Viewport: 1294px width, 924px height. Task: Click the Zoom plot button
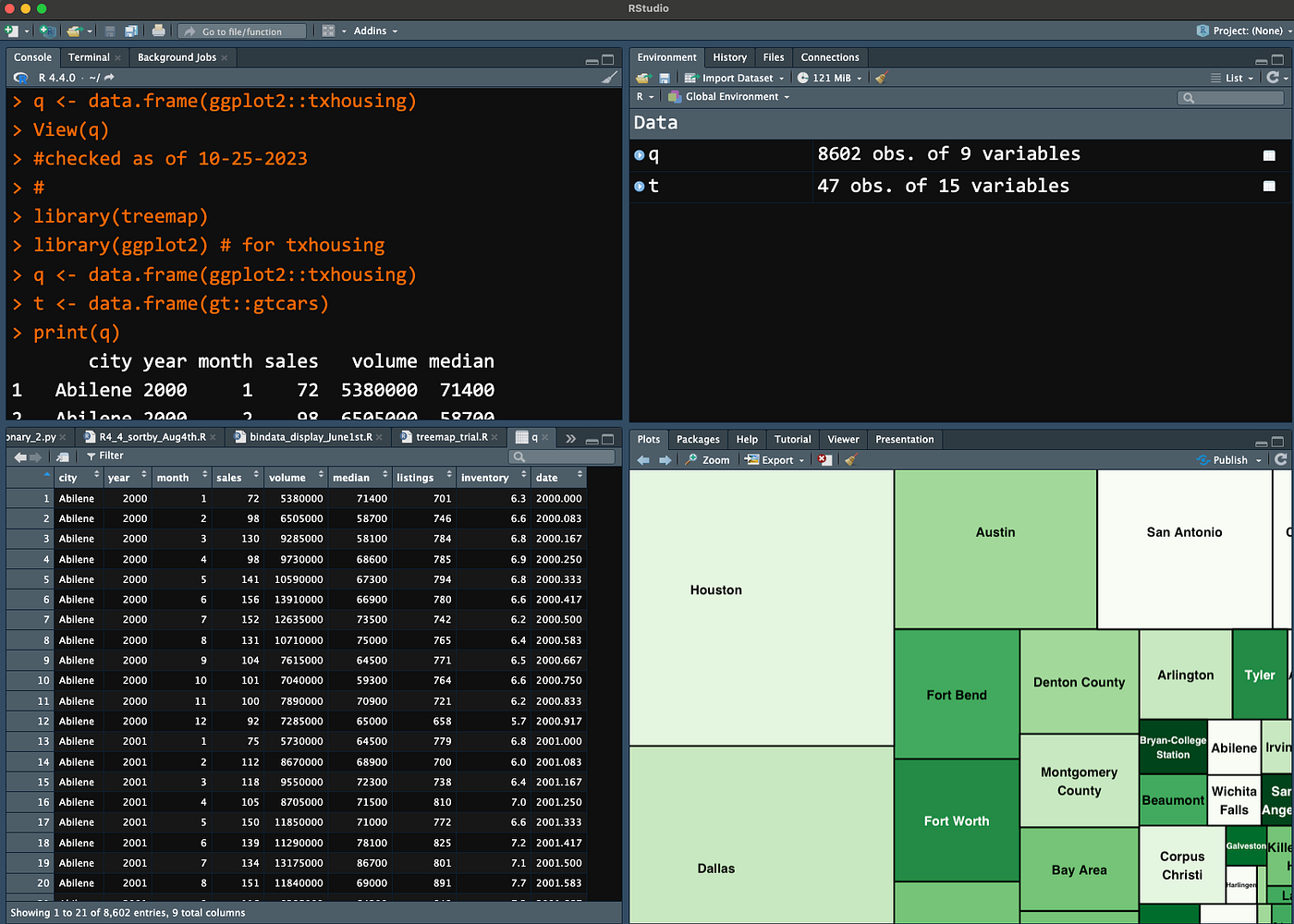point(707,460)
